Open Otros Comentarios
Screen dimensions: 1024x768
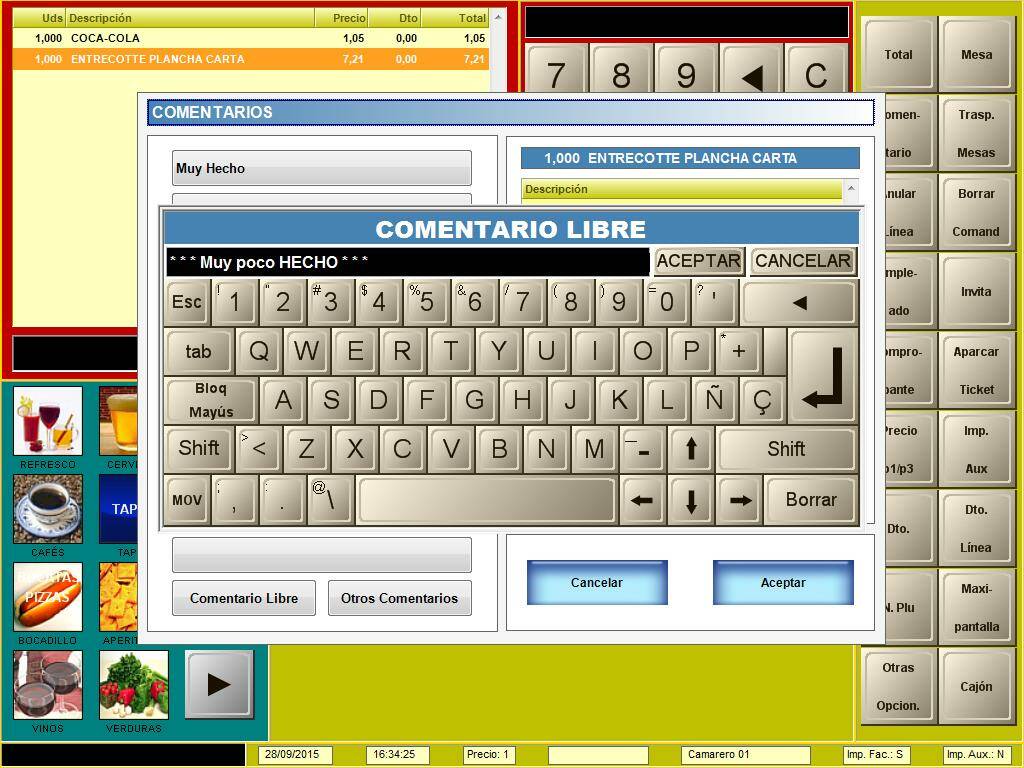click(399, 598)
